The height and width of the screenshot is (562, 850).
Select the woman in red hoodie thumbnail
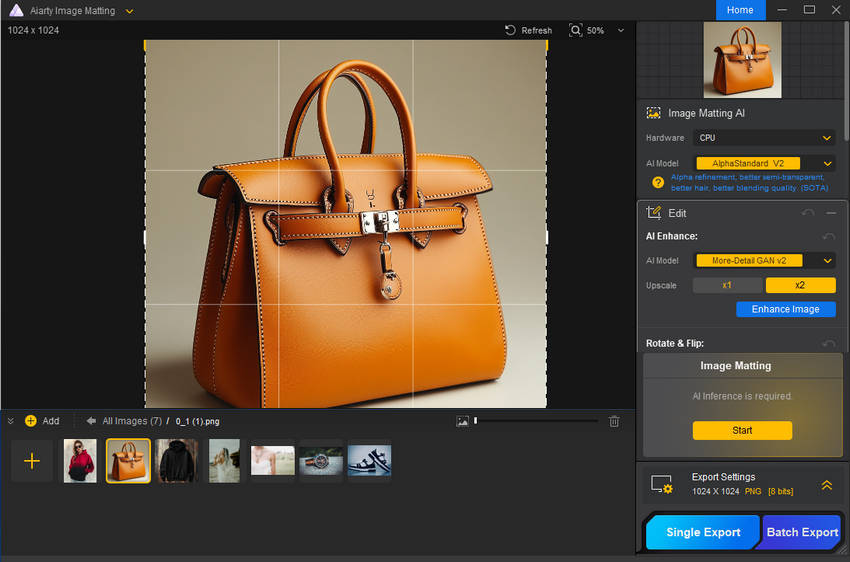tap(80, 461)
